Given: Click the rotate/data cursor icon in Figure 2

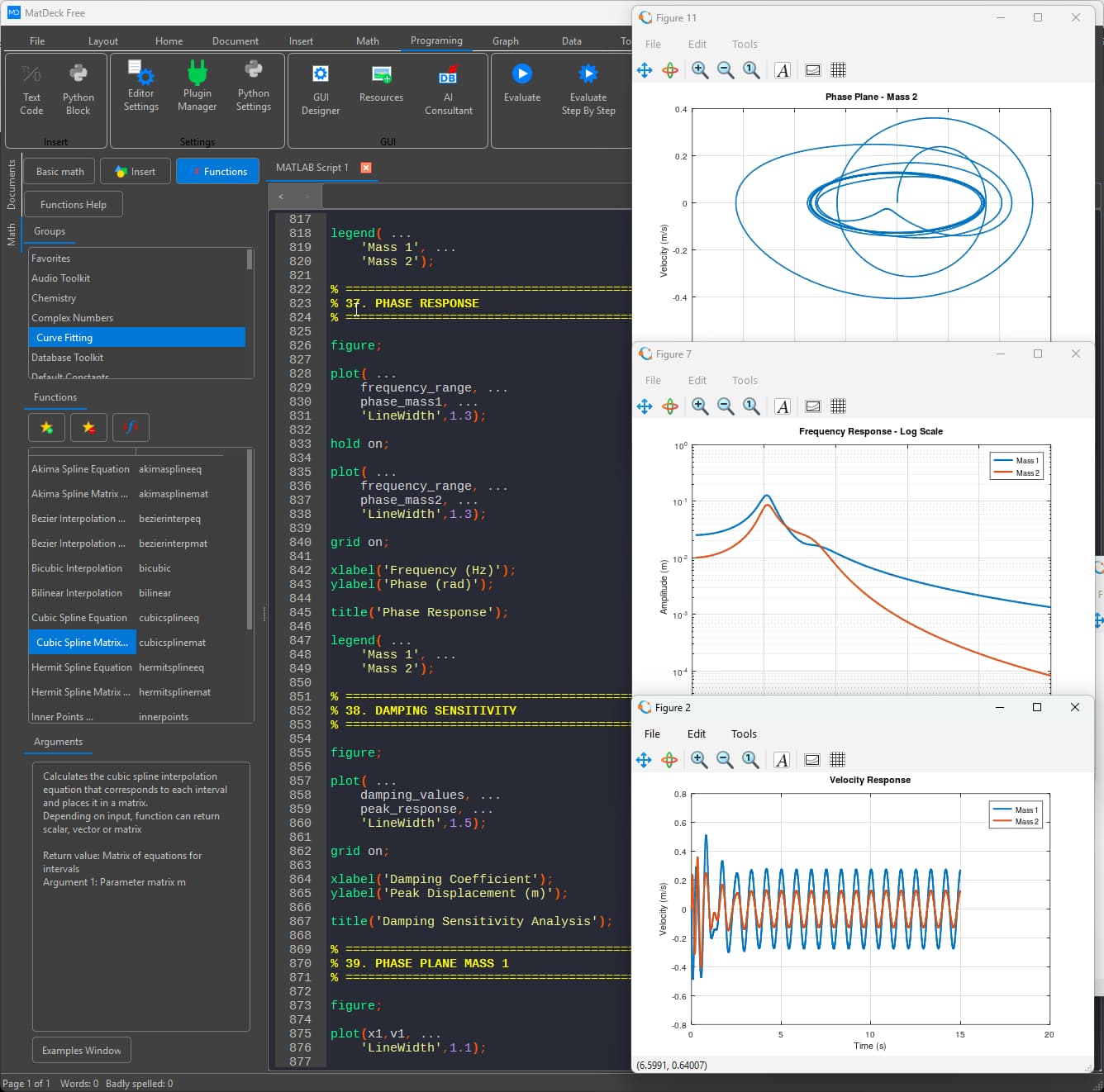Looking at the screenshot, I should click(x=669, y=760).
